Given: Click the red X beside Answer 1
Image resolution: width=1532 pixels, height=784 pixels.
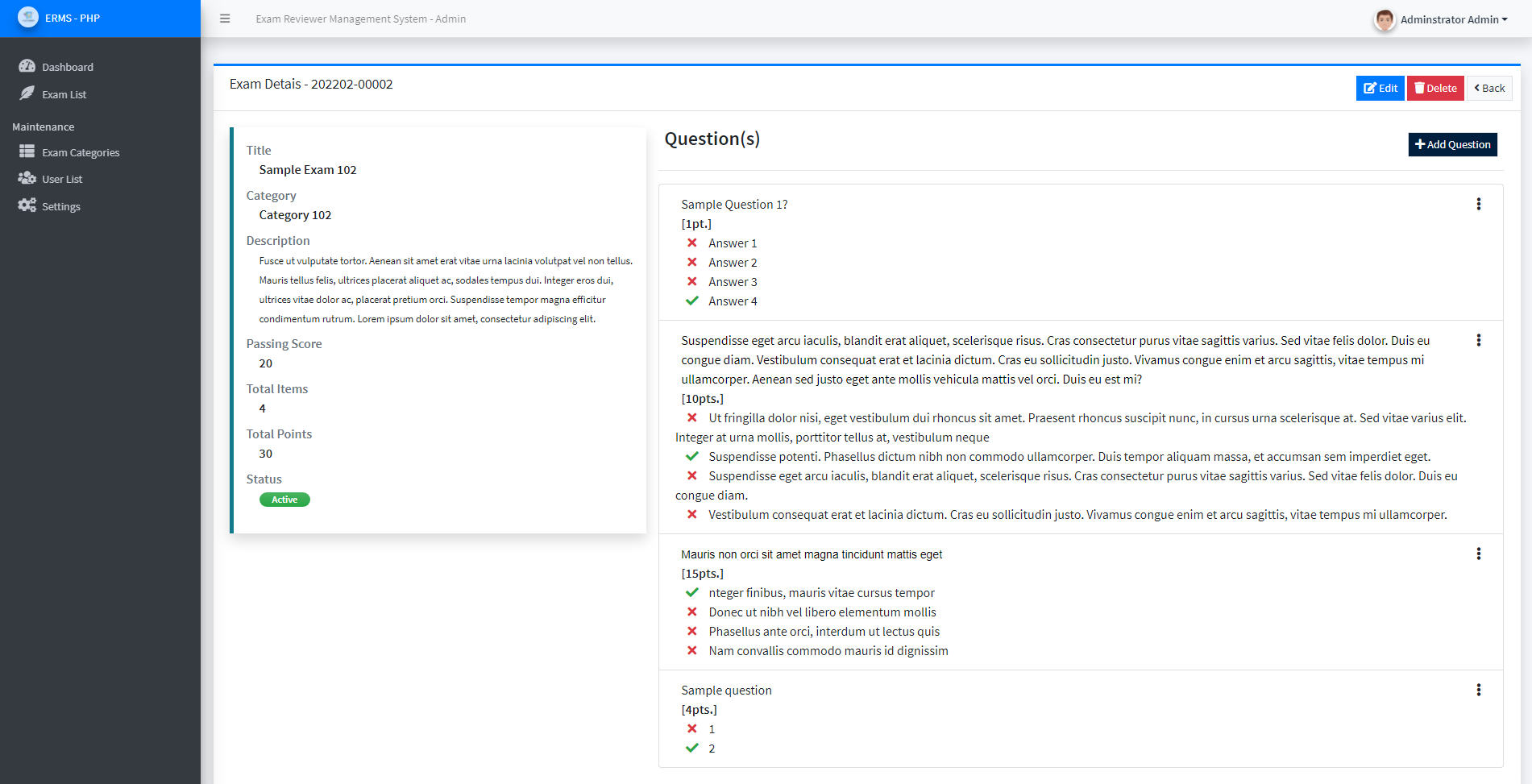Looking at the screenshot, I should [692, 243].
